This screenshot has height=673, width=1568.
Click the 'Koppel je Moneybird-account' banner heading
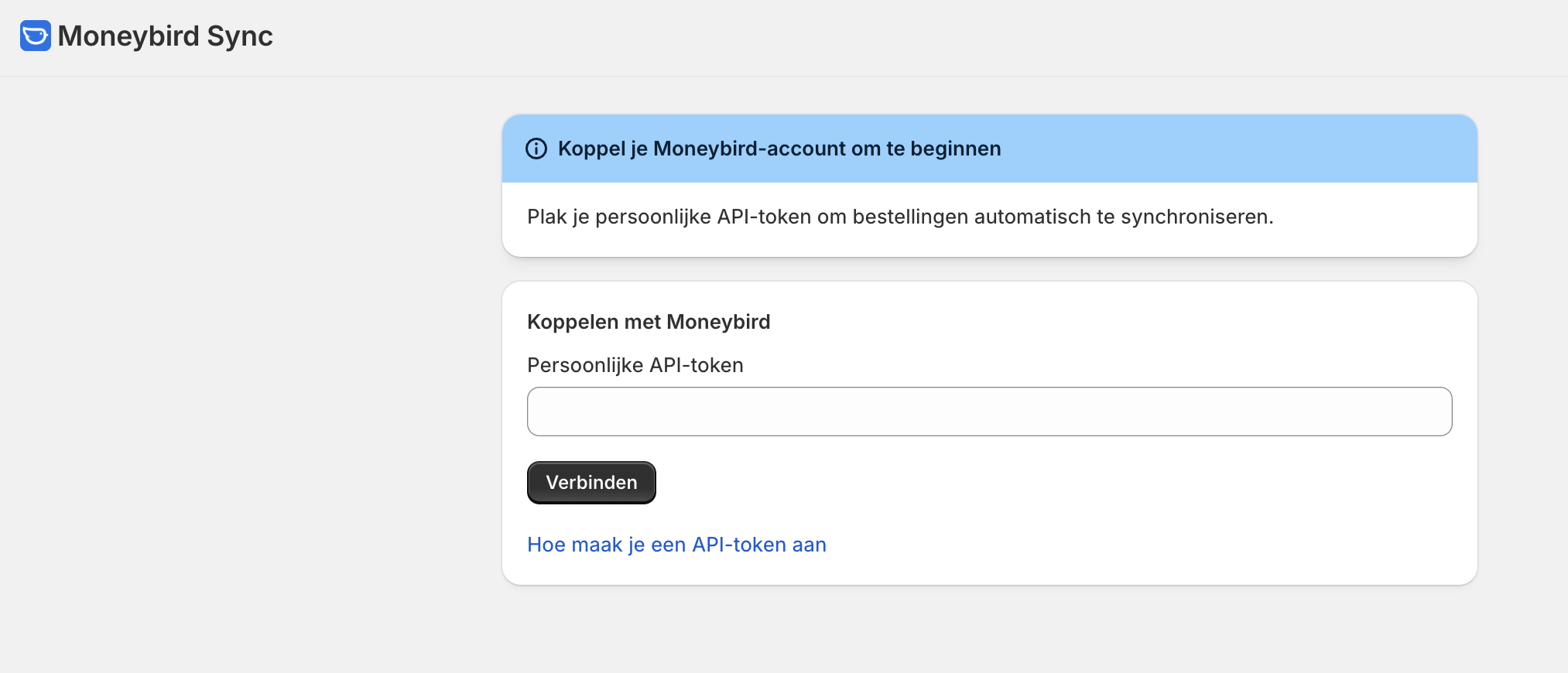coord(779,149)
